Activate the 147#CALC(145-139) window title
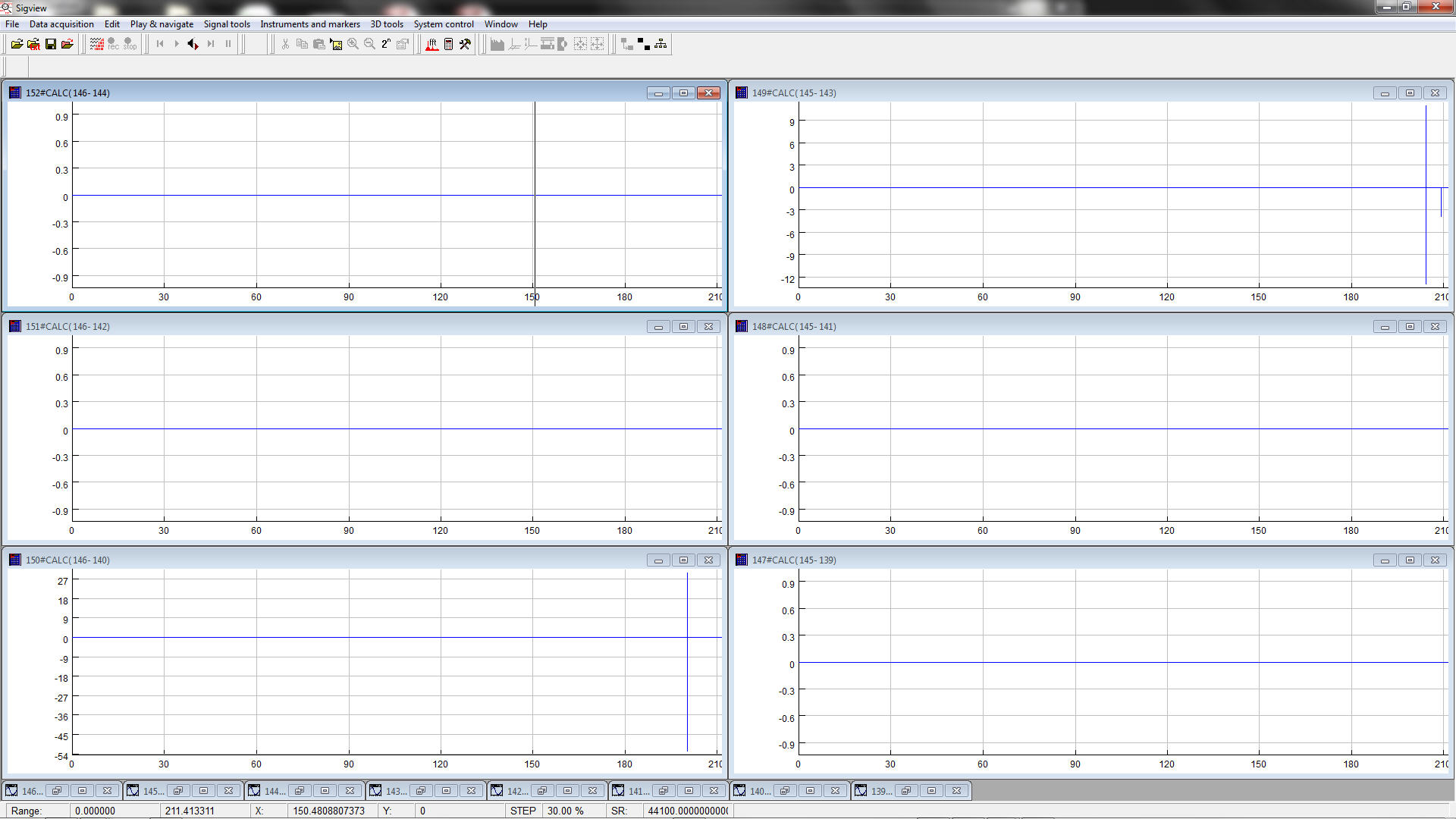The image size is (1456, 819). 794,560
